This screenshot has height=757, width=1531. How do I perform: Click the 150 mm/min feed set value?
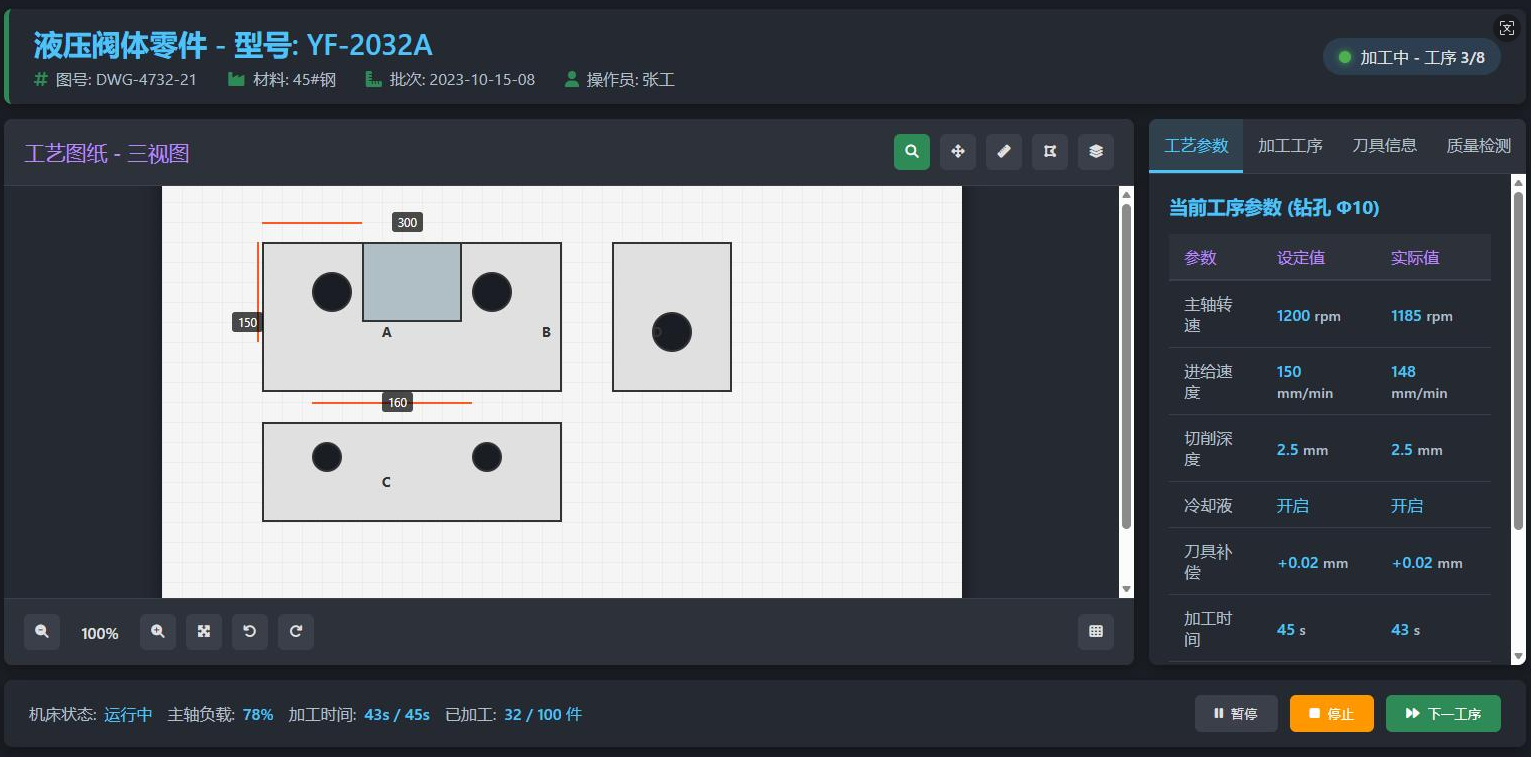1305,381
